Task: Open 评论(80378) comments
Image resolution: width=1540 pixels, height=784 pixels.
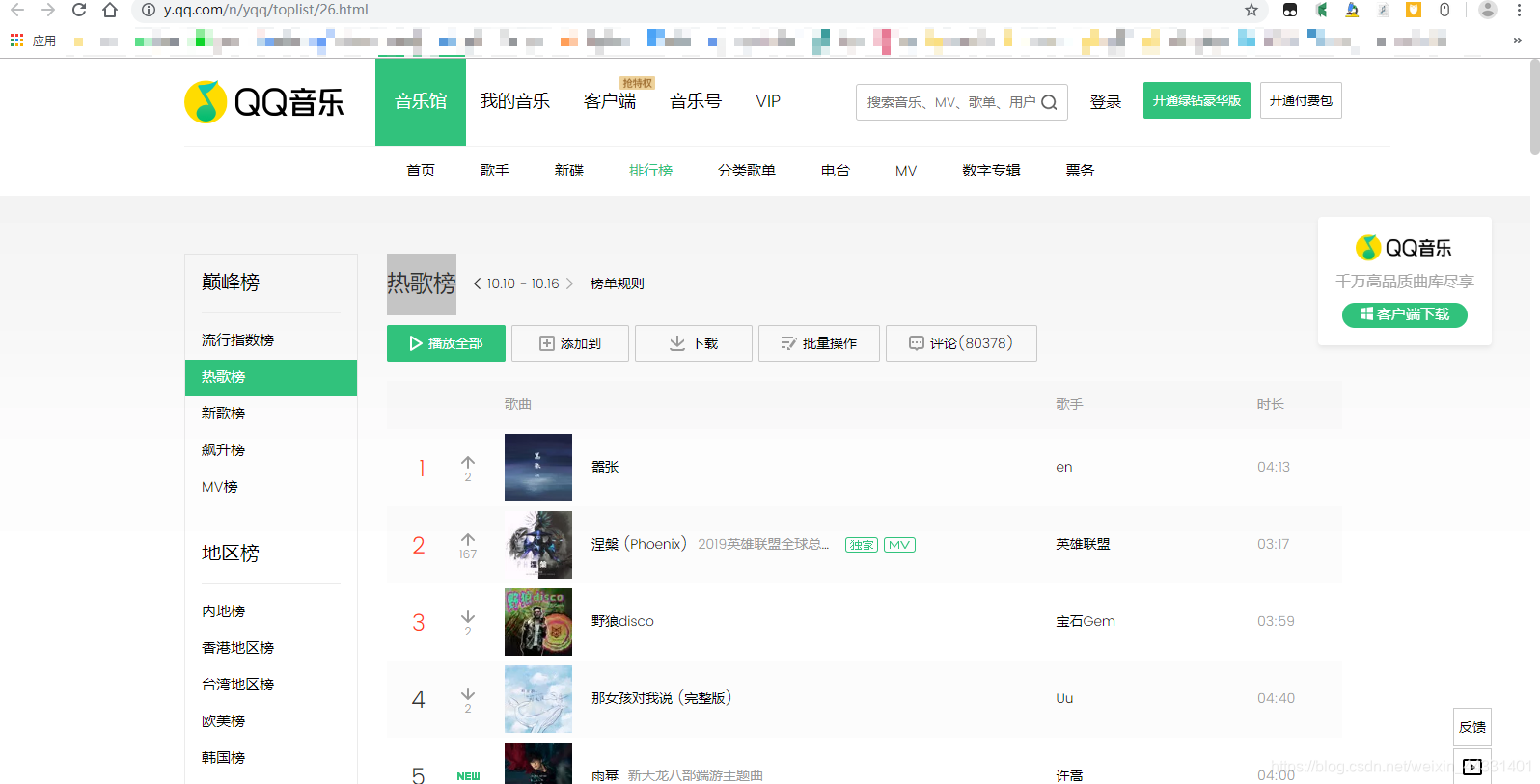Action: 961,343
